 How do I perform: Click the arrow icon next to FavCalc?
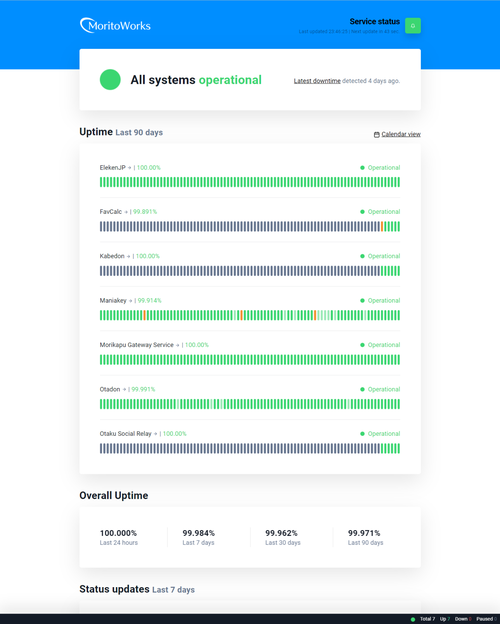(126, 212)
